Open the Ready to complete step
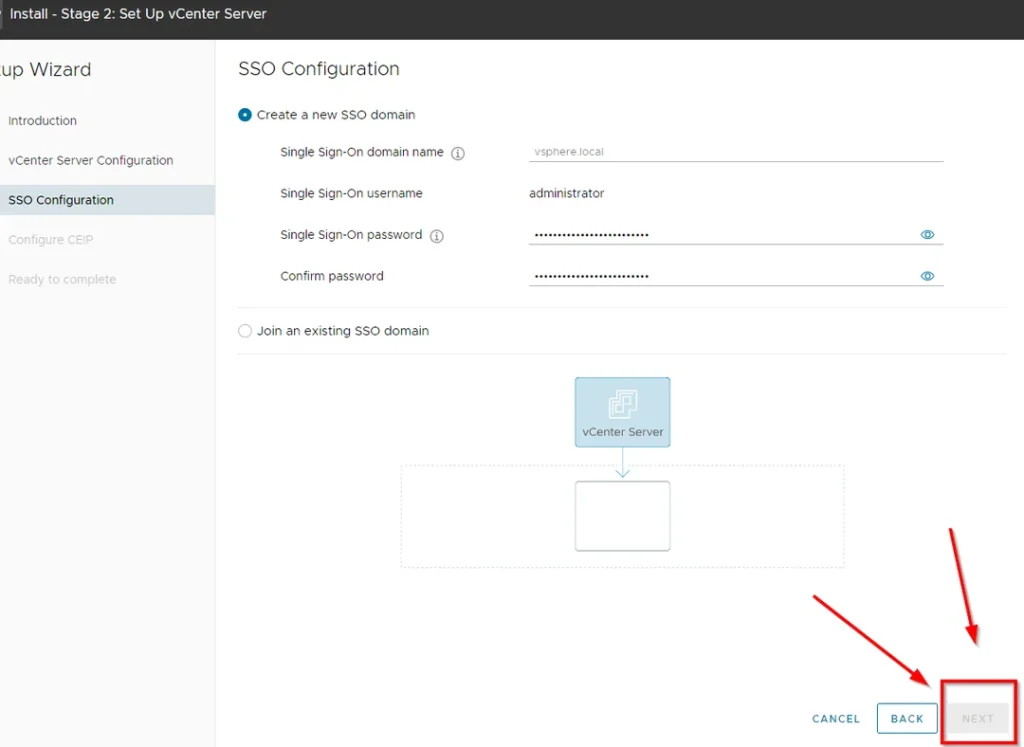 [62, 280]
